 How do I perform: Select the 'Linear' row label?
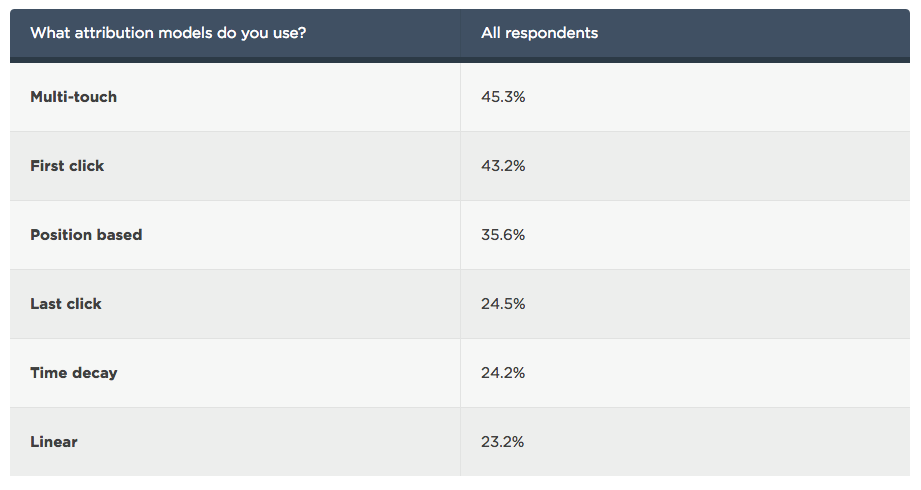[x=53, y=442]
